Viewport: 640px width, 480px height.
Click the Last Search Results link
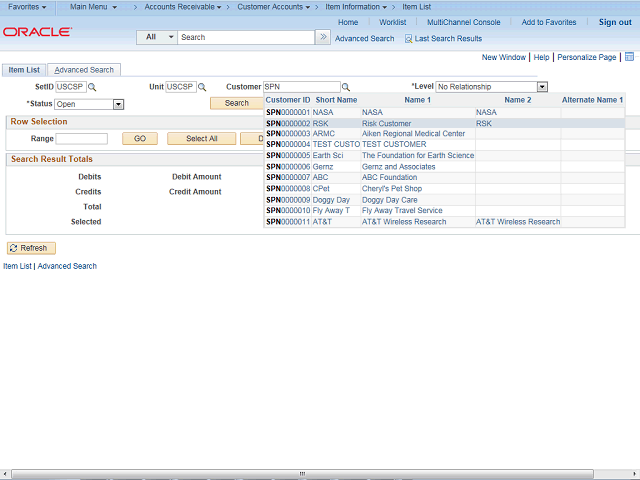pos(448,39)
